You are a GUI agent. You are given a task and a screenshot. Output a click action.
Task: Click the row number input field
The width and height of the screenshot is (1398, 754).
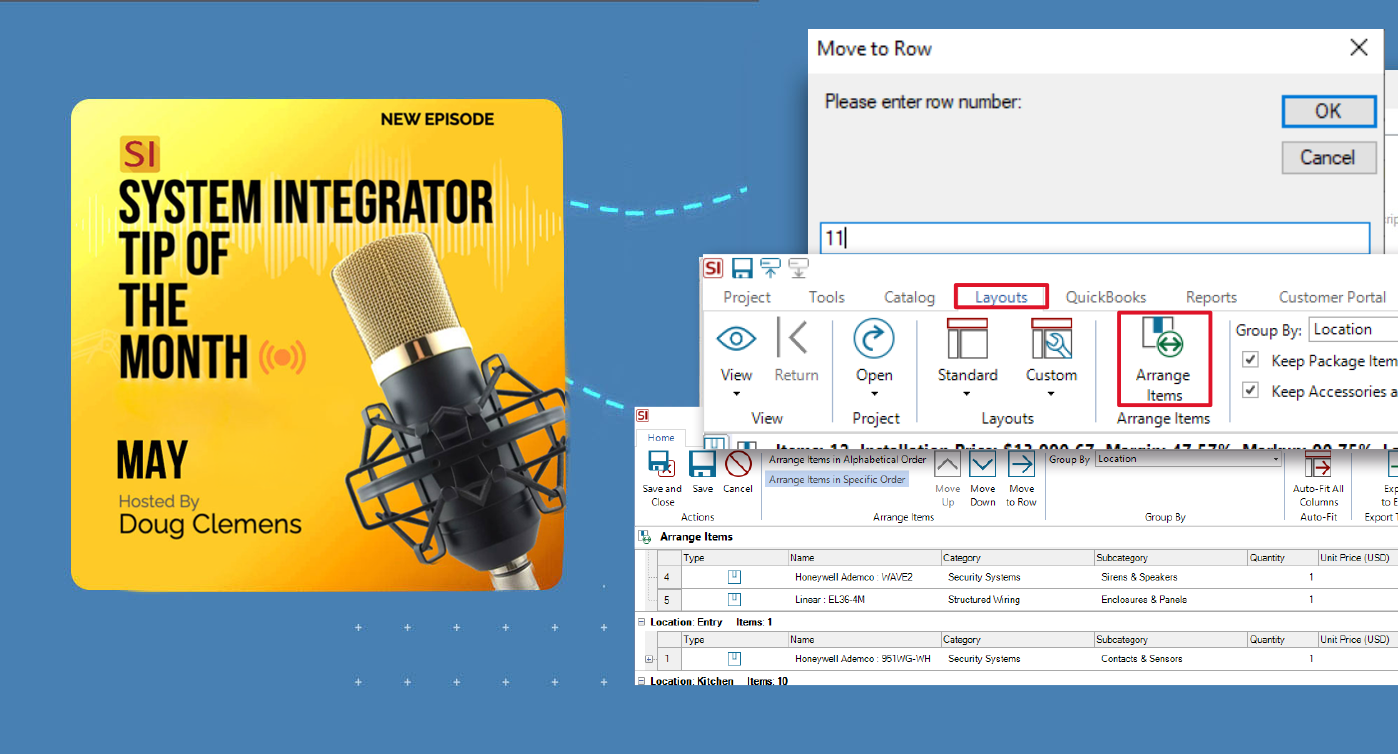pyautogui.click(x=1094, y=238)
